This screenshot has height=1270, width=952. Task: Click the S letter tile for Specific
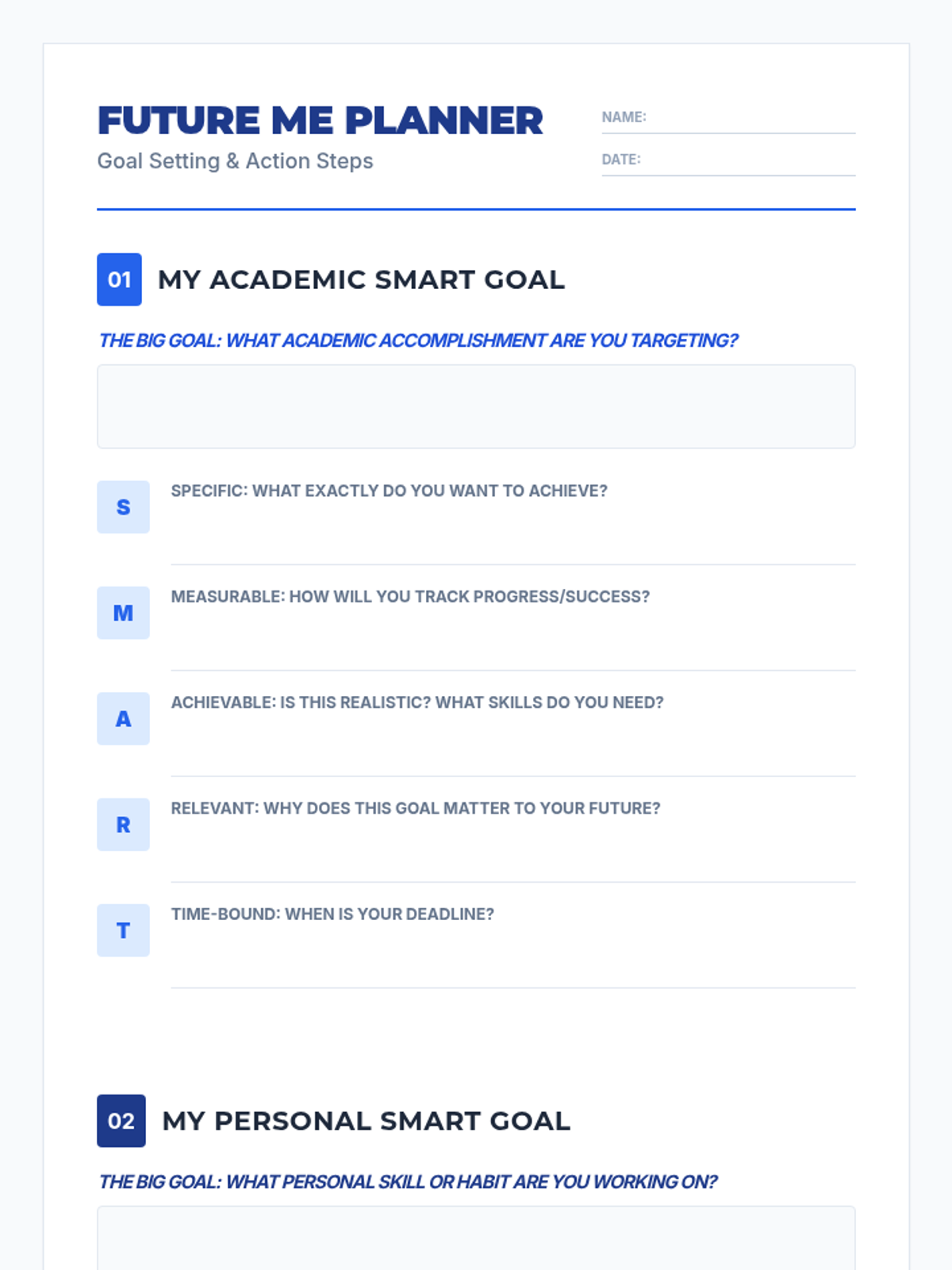point(123,507)
